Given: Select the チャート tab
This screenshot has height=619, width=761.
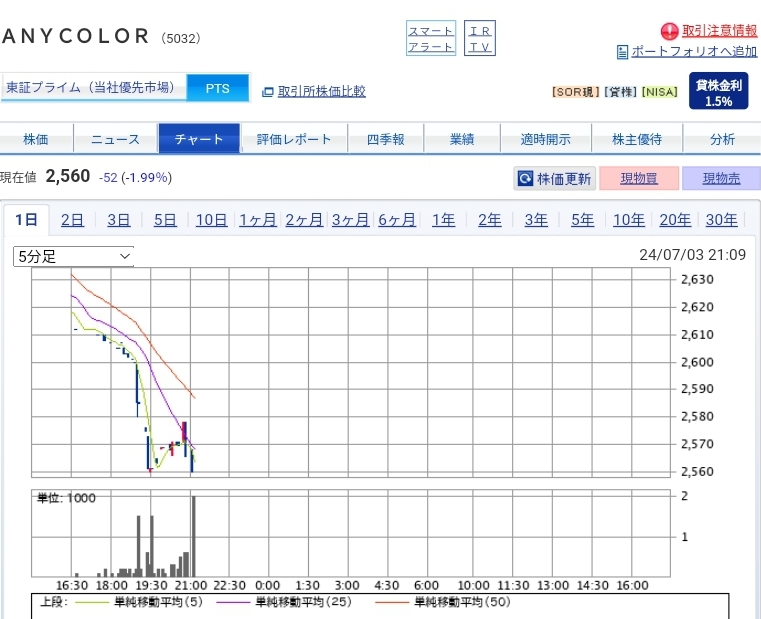Looking at the screenshot, I should click(x=199, y=139).
